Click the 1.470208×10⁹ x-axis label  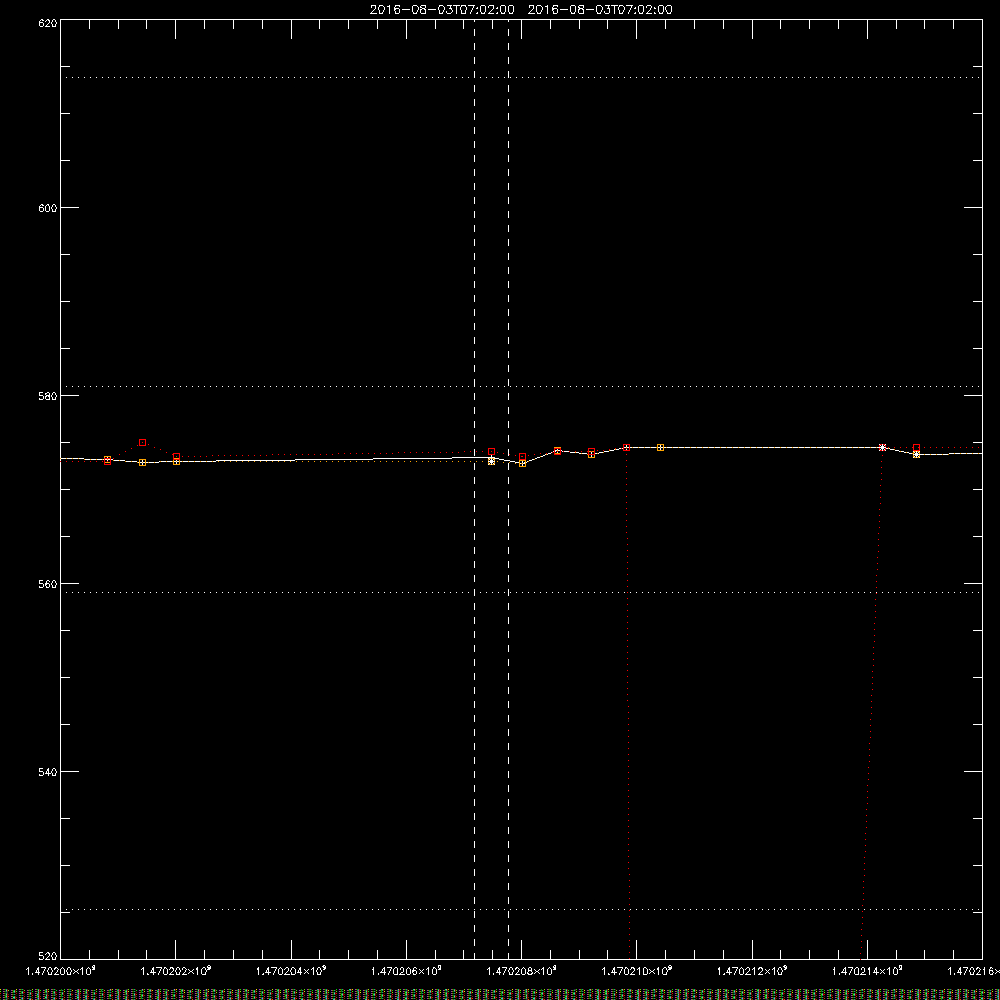(x=522, y=971)
